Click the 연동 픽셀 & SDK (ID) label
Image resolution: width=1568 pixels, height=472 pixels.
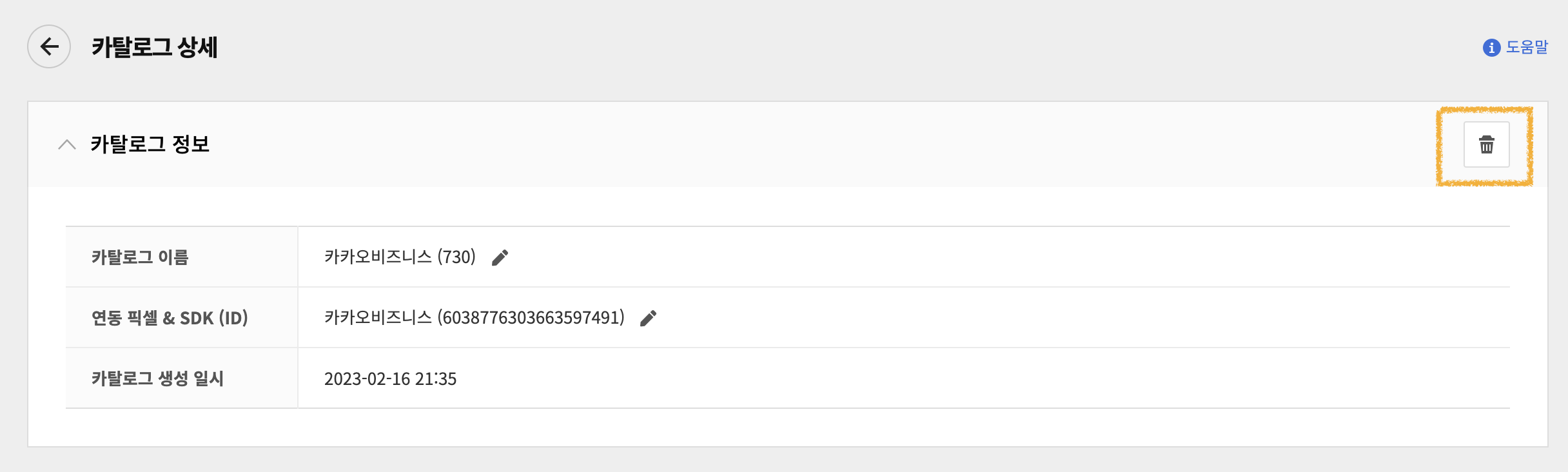click(x=170, y=318)
